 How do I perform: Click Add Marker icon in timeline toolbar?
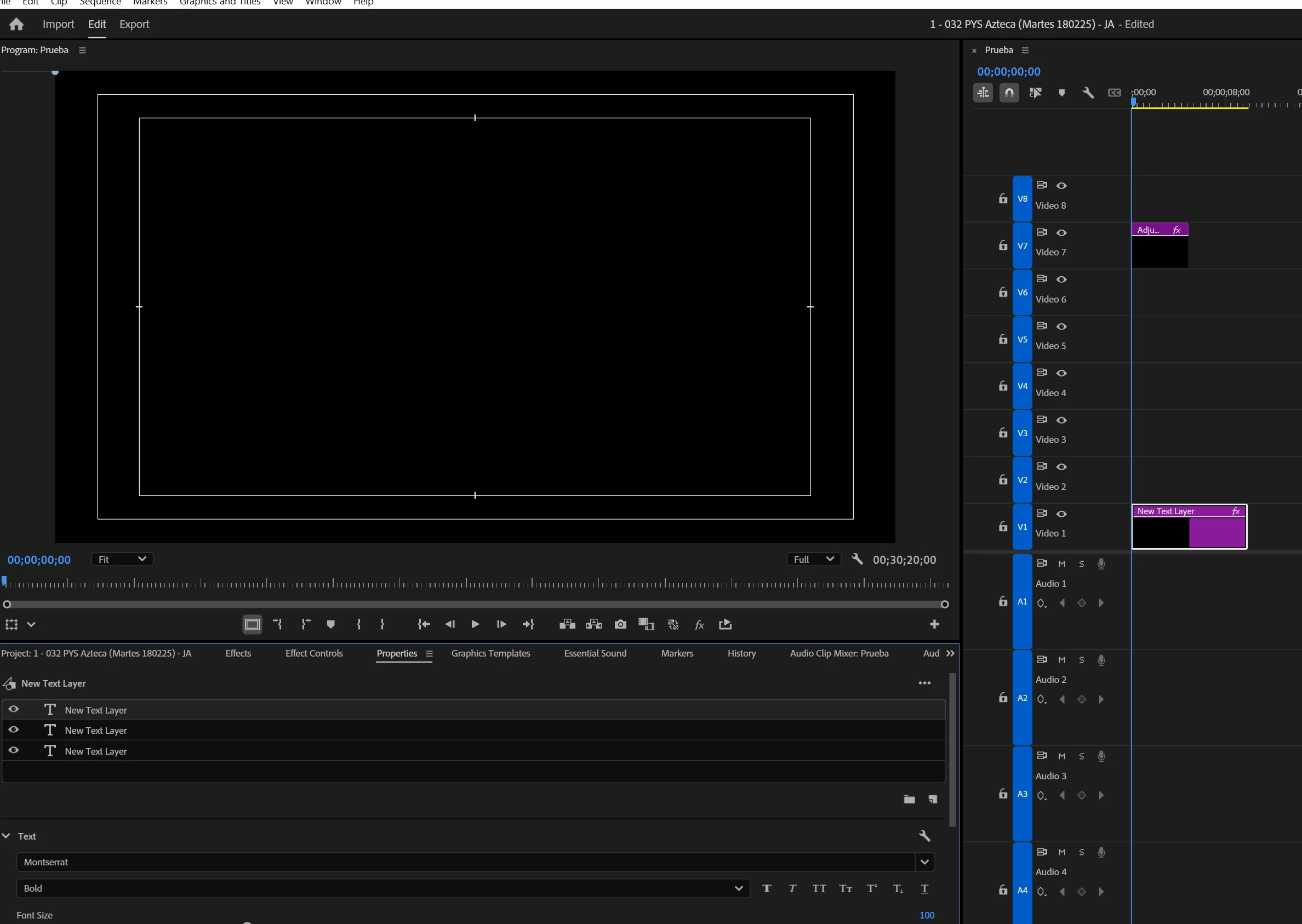click(1061, 92)
